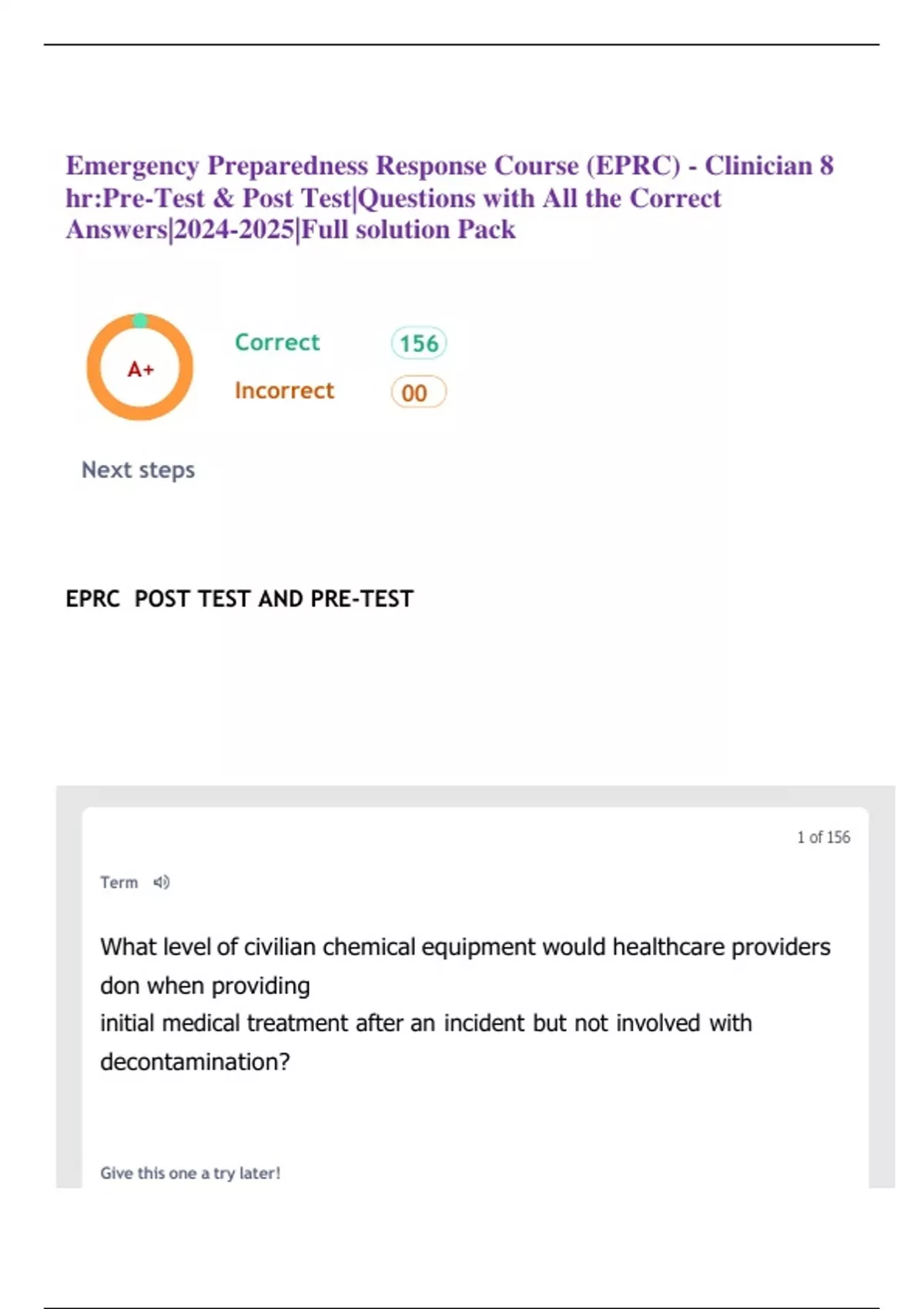Click the 'don when providing' line
This screenshot has width=924, height=1309.
pos(205,986)
